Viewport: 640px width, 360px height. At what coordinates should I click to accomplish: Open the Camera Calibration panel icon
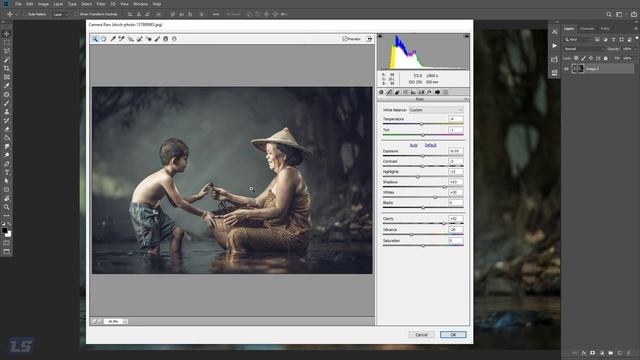pos(437,92)
